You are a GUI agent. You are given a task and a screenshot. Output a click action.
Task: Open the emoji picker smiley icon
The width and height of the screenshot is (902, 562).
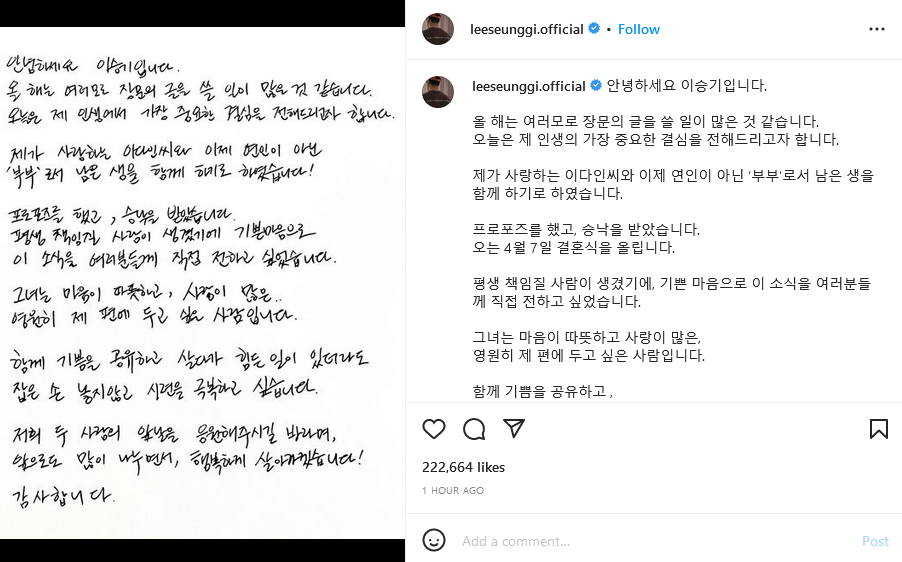[x=434, y=540]
